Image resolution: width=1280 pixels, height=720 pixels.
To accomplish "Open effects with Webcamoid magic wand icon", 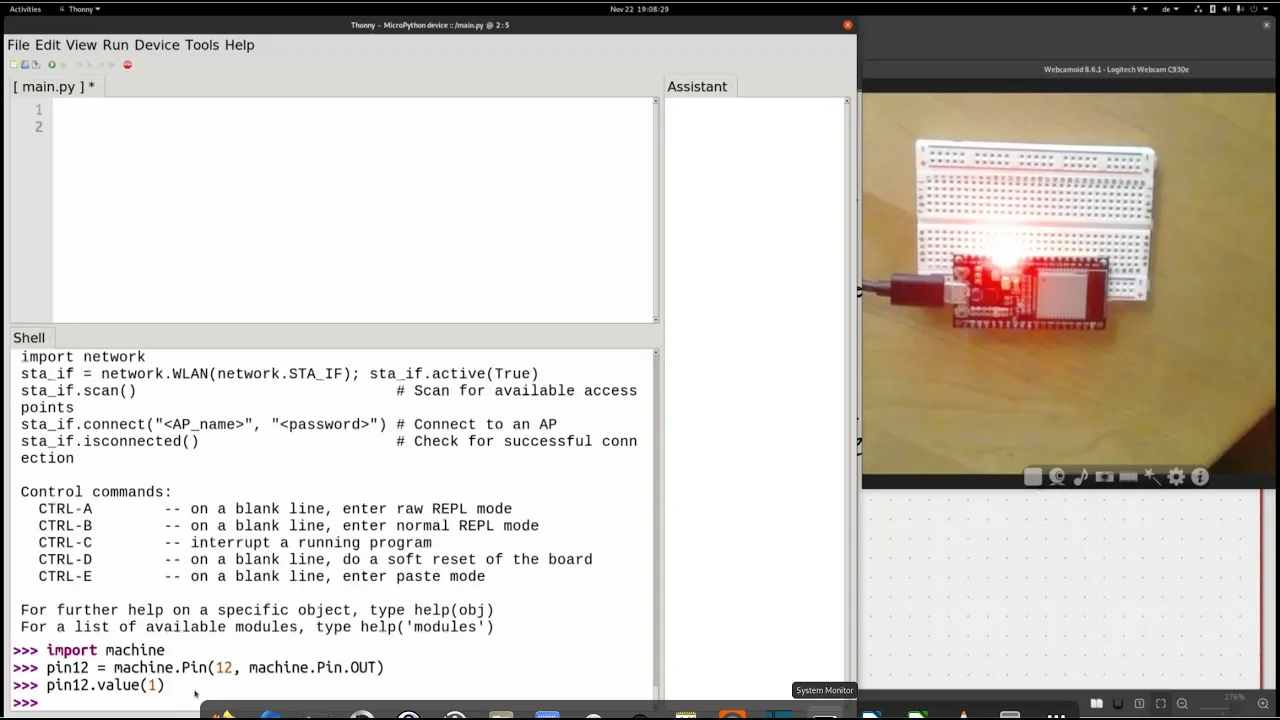I will pyautogui.click(x=1152, y=477).
